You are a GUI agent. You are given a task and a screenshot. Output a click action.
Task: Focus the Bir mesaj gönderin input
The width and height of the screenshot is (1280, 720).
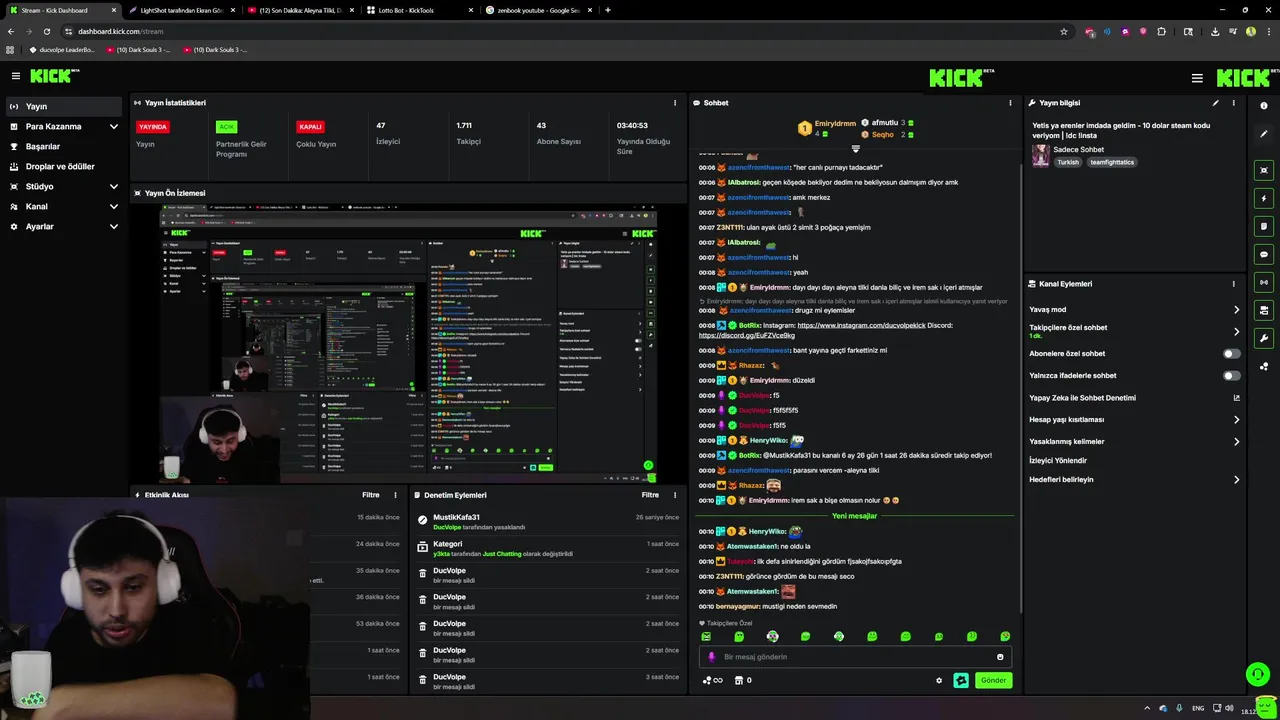click(x=855, y=657)
